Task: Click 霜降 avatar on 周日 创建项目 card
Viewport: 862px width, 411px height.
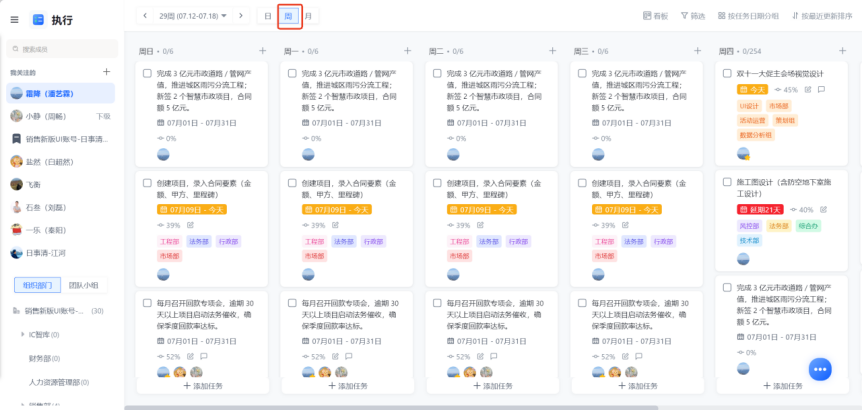Action: (163, 274)
